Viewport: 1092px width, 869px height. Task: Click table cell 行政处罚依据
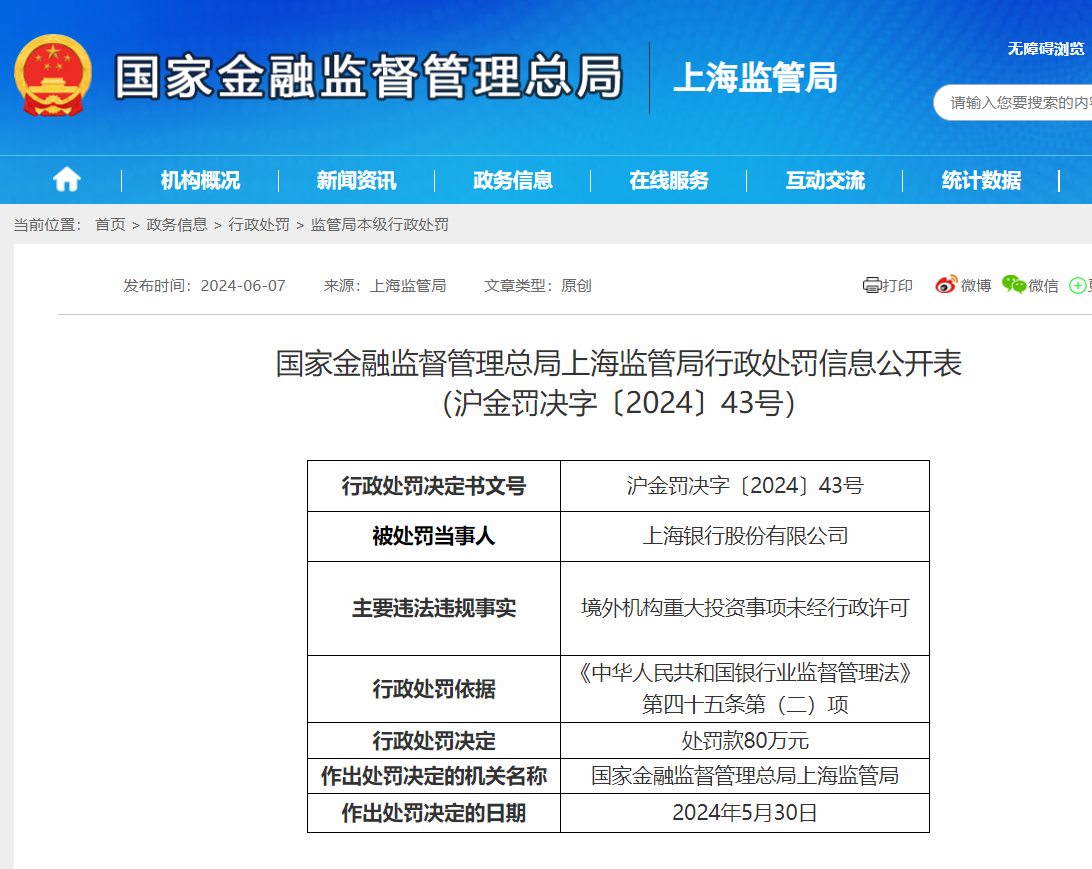pyautogui.click(x=434, y=689)
